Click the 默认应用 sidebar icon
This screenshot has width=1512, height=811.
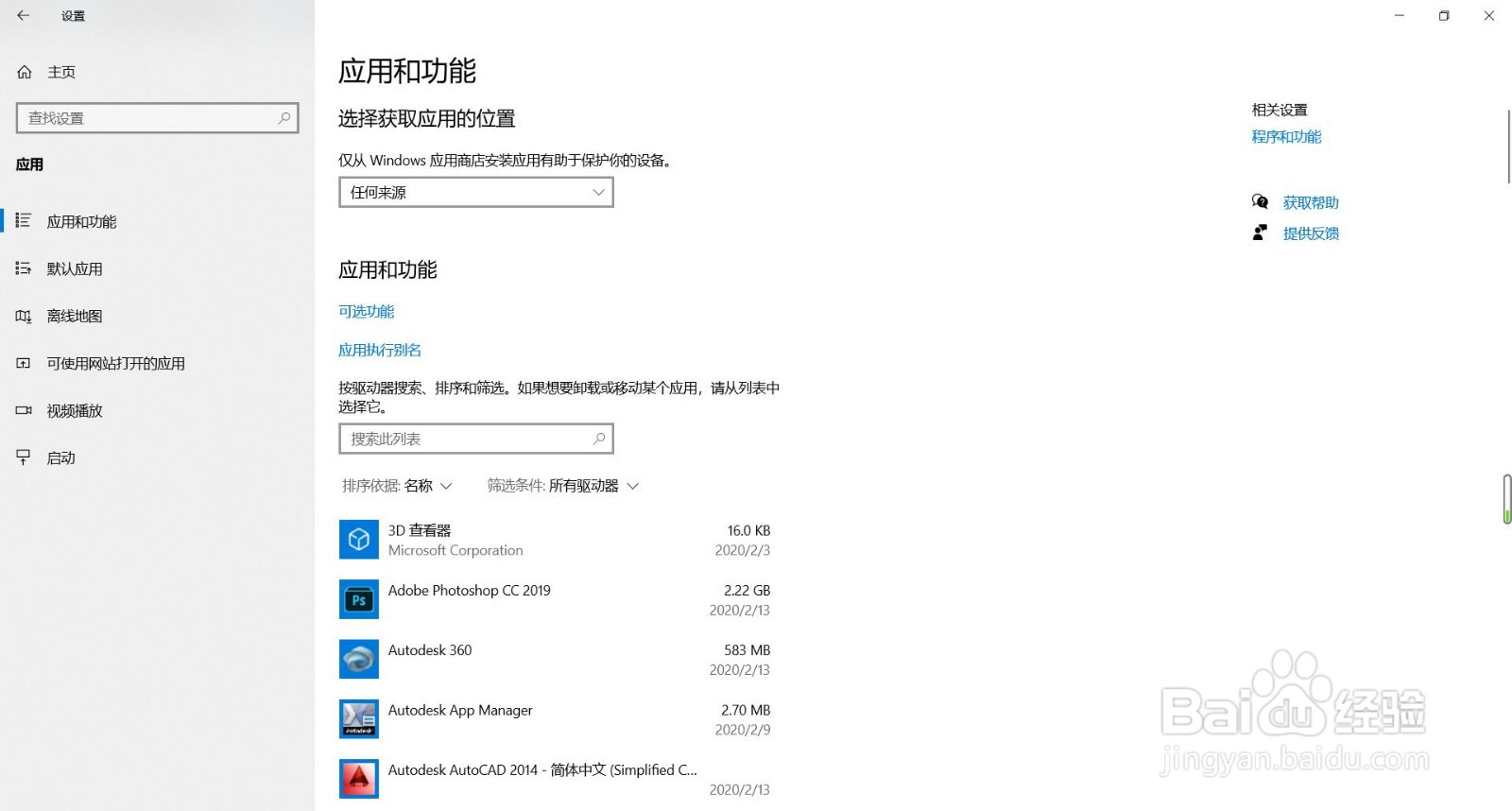(x=24, y=268)
